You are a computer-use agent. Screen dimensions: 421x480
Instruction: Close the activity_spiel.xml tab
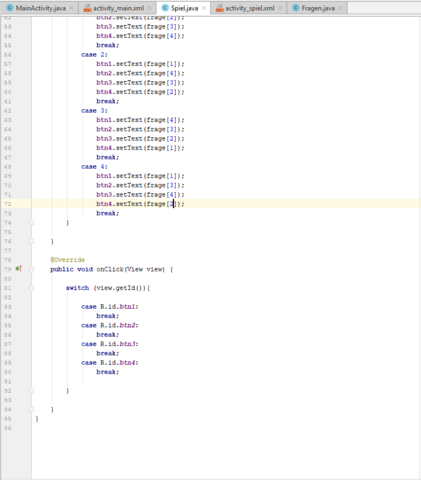coord(280,8)
